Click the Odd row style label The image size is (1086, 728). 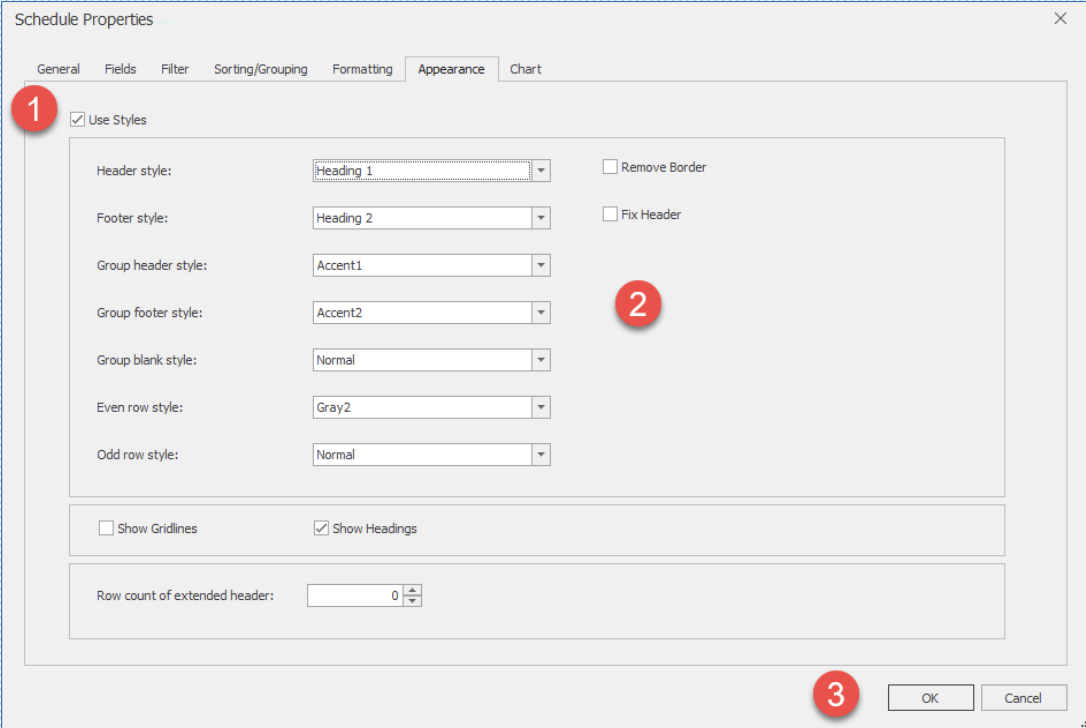coord(137,455)
